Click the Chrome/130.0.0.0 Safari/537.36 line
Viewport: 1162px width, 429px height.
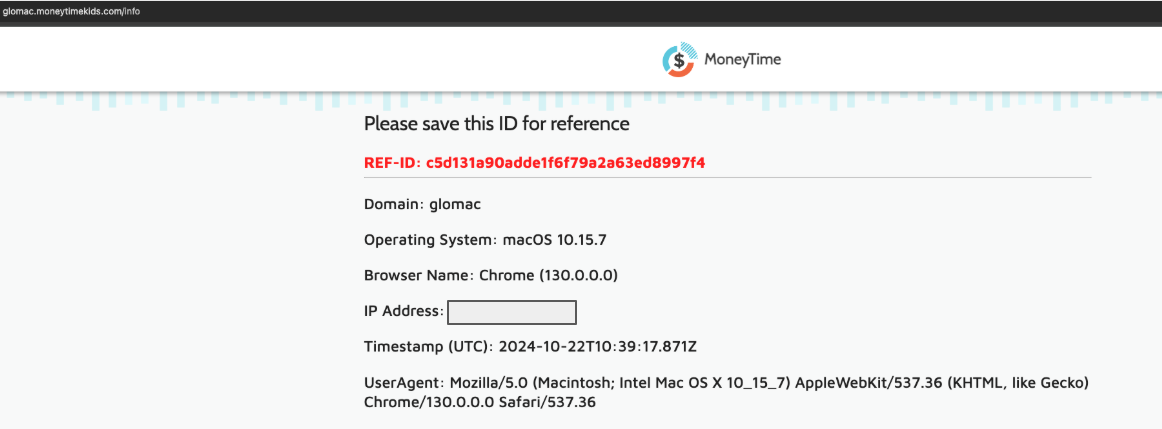(480, 402)
